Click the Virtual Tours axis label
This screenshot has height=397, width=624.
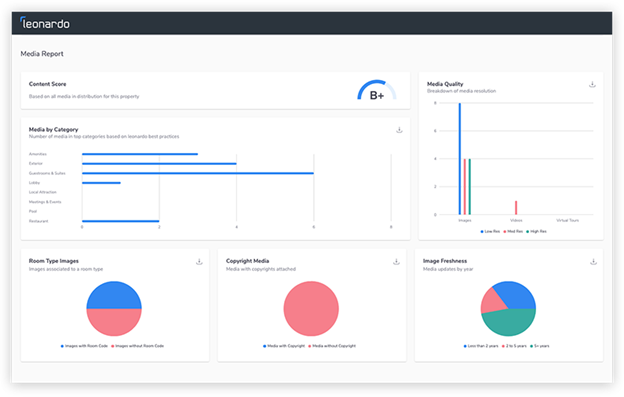(x=567, y=220)
